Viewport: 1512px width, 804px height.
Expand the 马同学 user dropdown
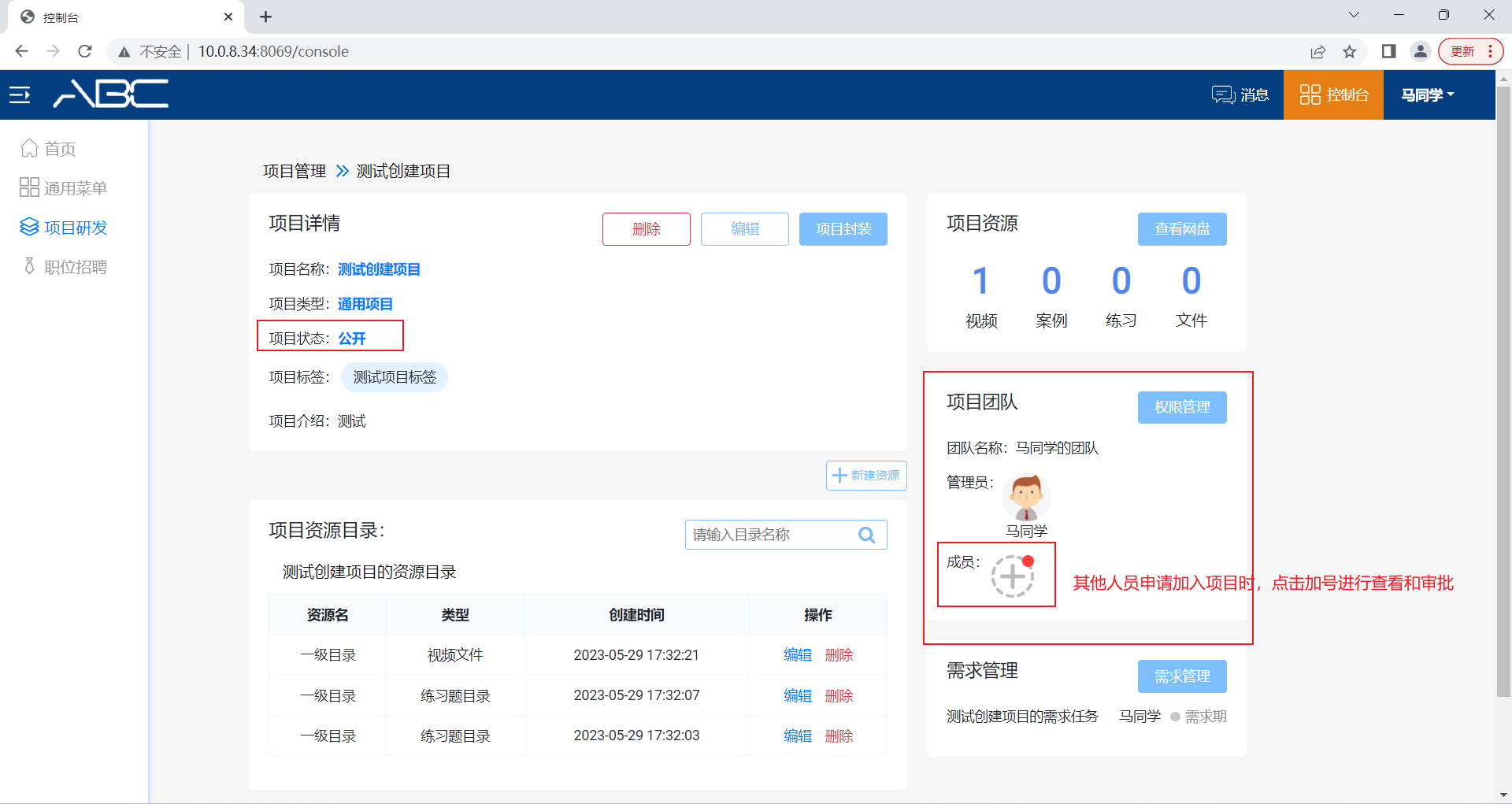[1428, 95]
